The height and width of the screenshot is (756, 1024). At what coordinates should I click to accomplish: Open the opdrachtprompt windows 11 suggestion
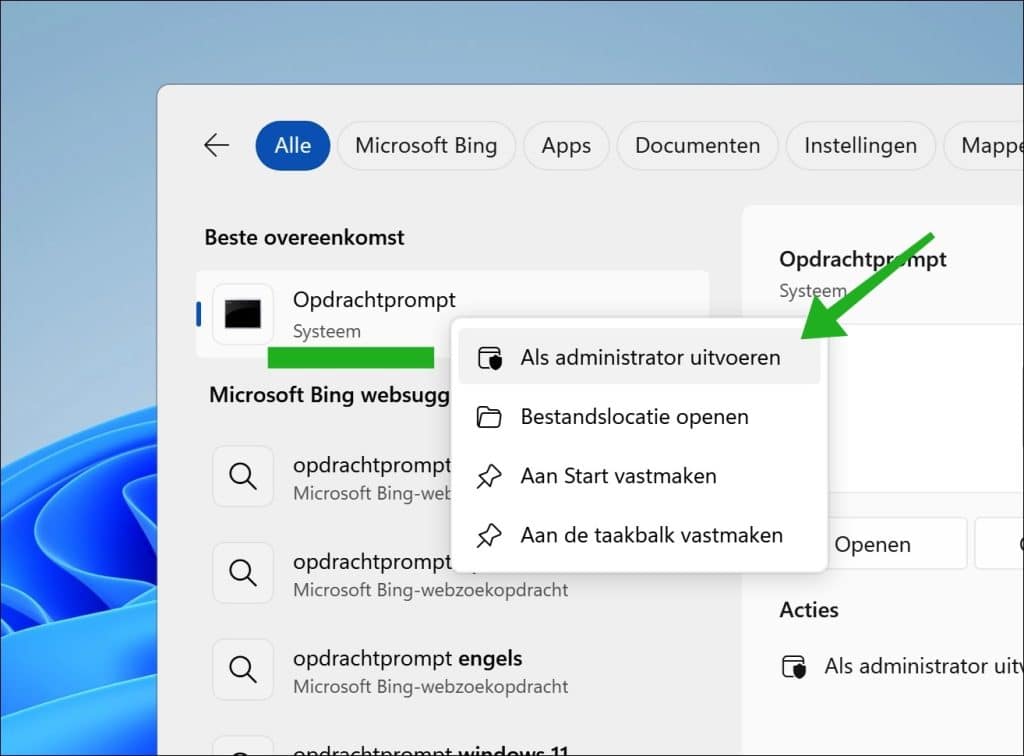pyautogui.click(x=451, y=746)
